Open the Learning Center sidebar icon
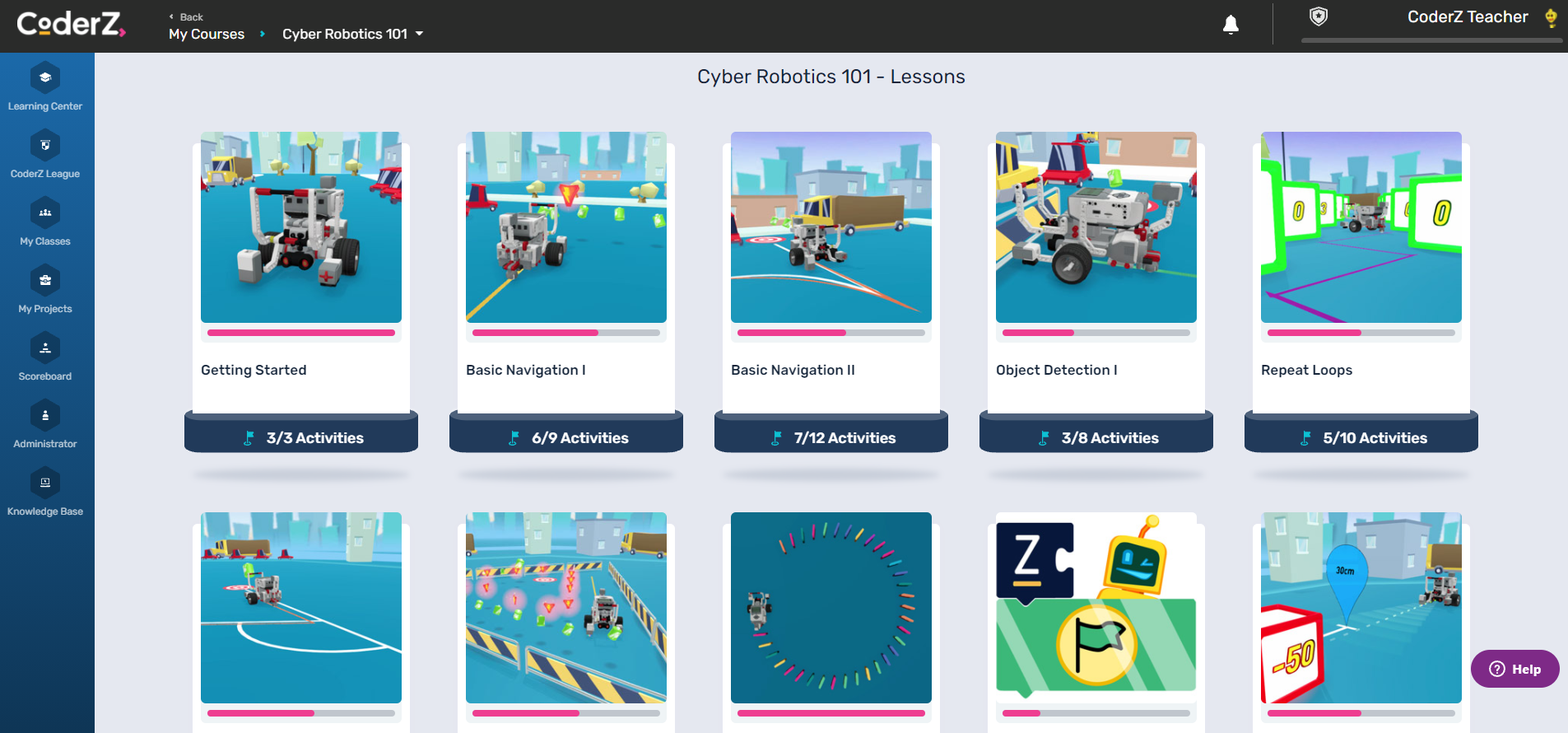1568x733 pixels. [x=45, y=77]
